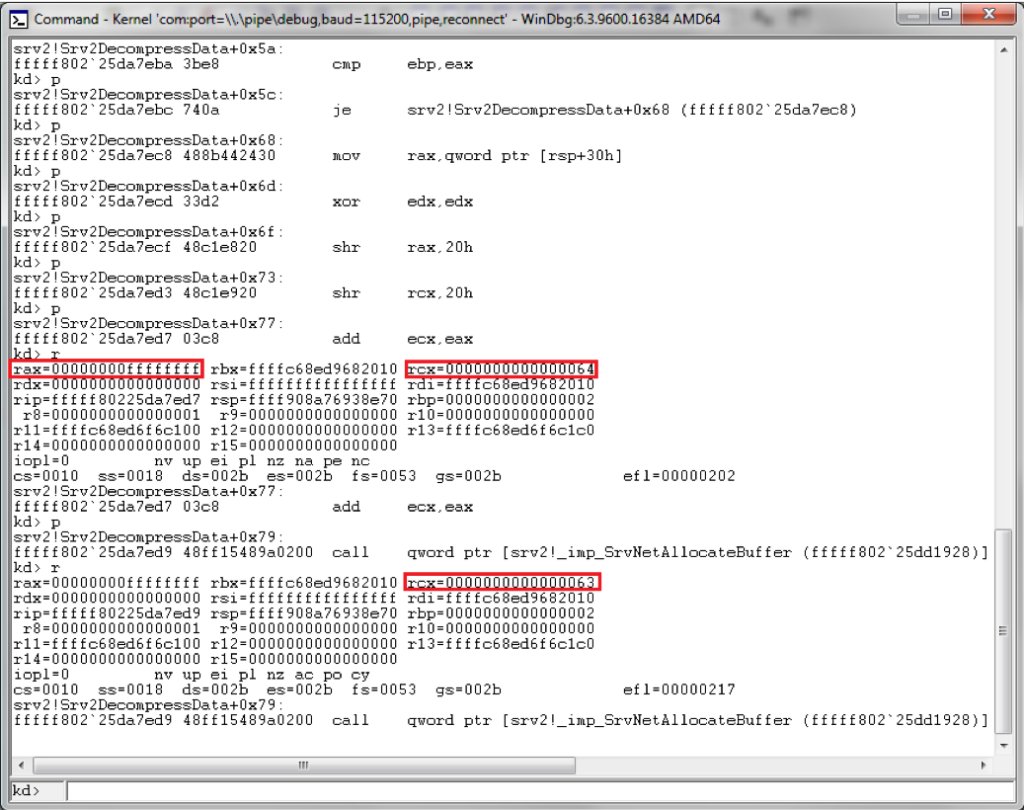Viewport: 1024px width, 810px height.
Task: Click the kd> prompt label beside input
Action: tap(26, 790)
